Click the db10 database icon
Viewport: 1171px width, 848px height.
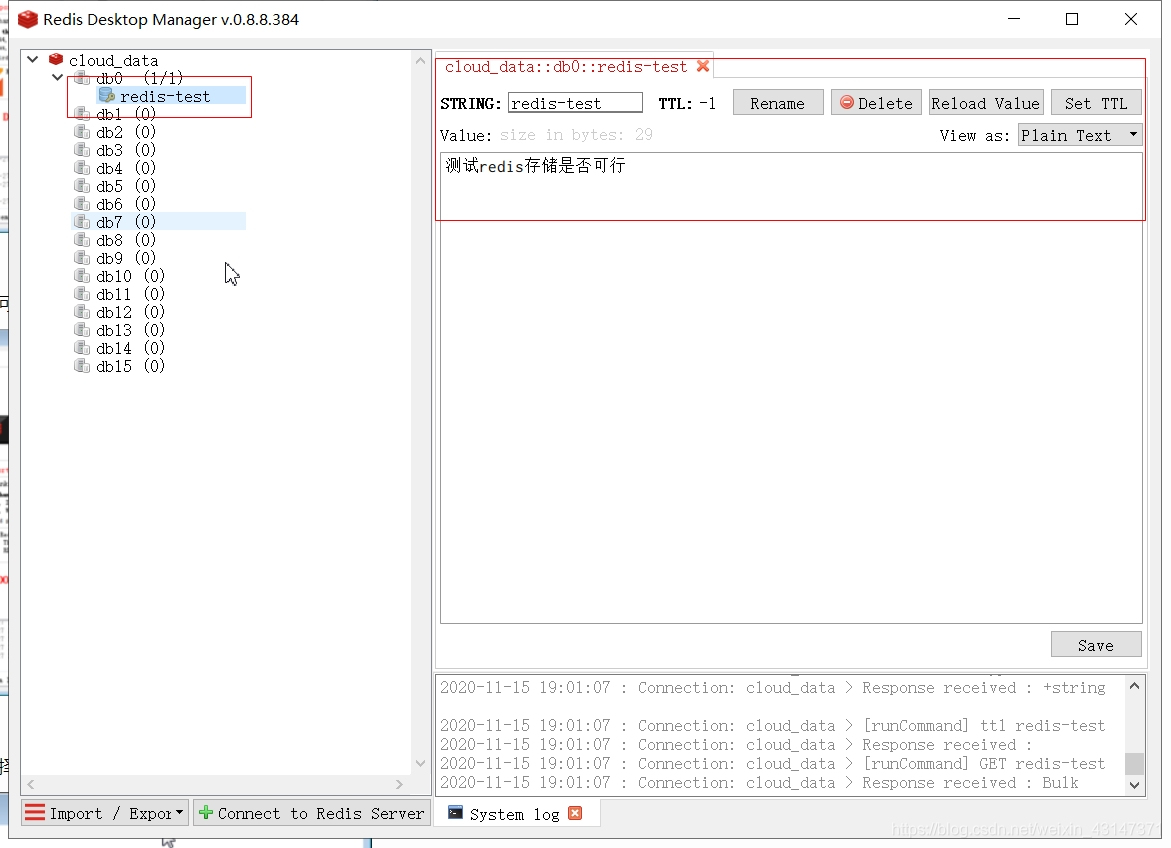tap(82, 276)
